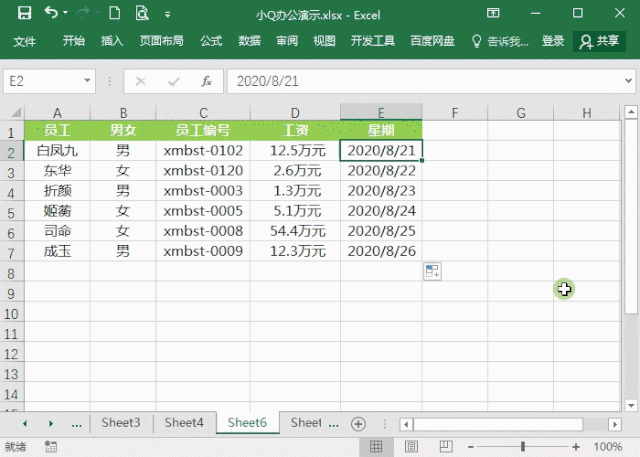Click the Print Preview icon
This screenshot has height=457, width=640.
pyautogui.click(x=142, y=13)
